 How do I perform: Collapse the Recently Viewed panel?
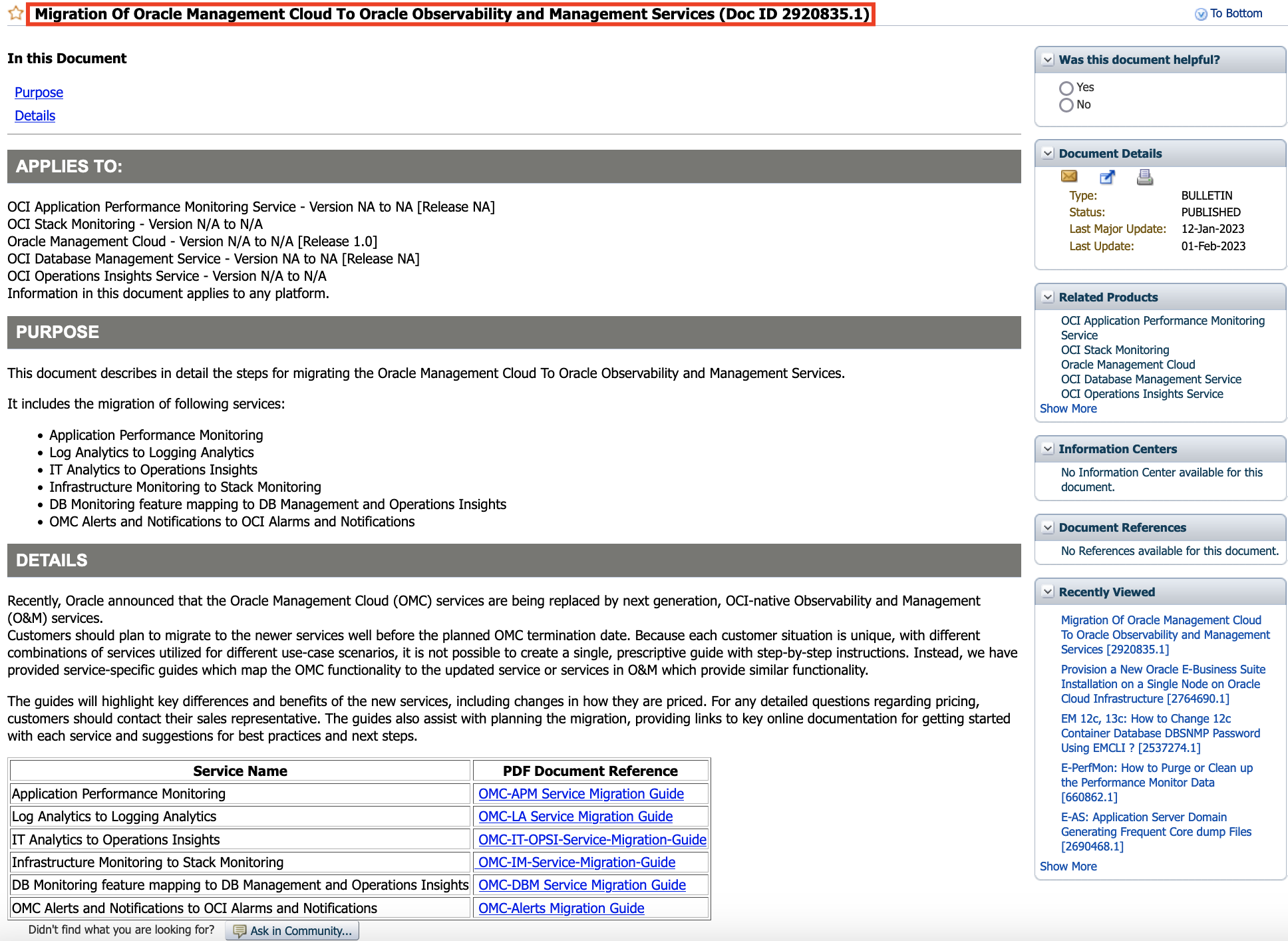pyautogui.click(x=1048, y=592)
